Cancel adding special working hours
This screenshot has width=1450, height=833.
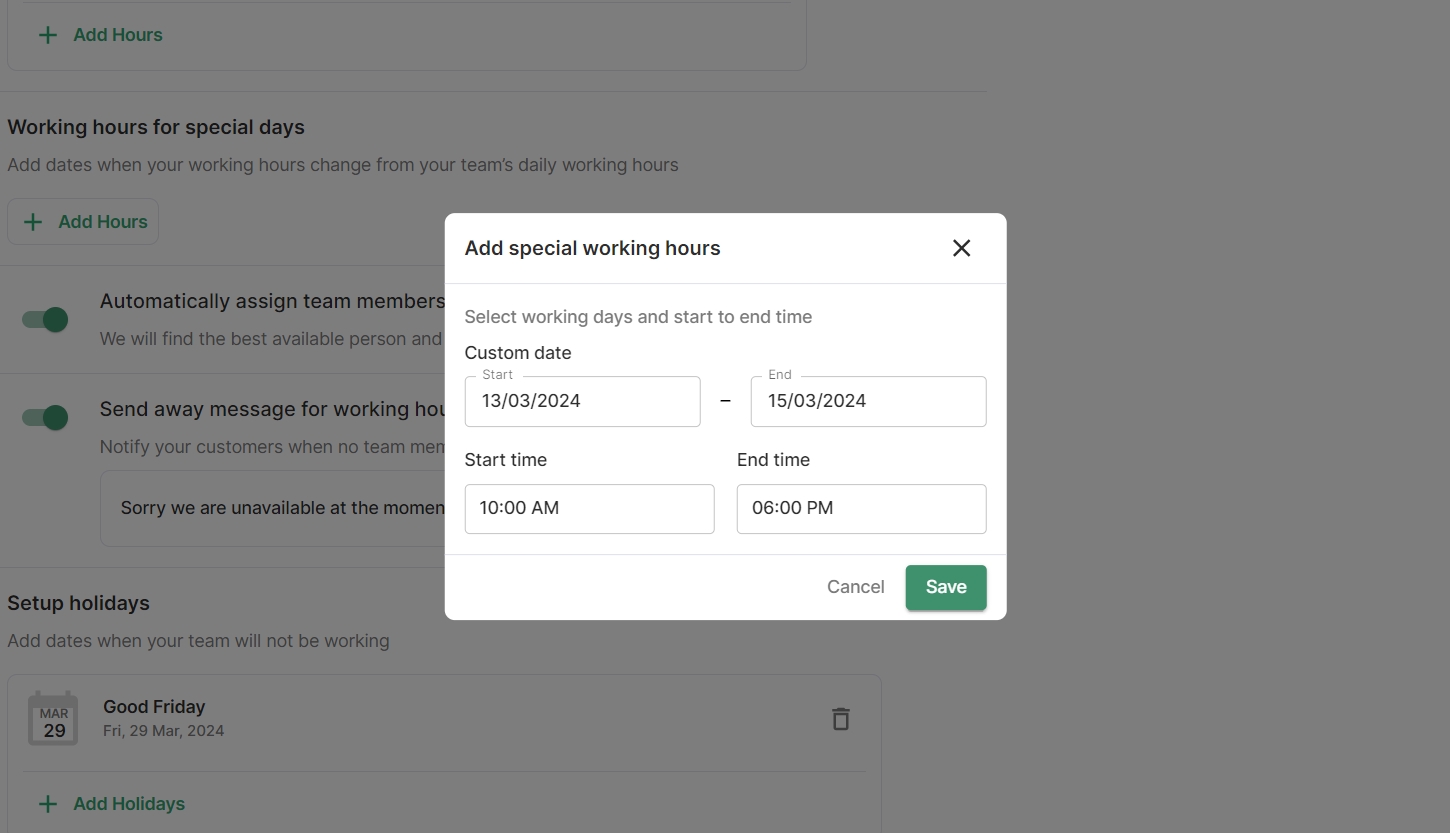(855, 588)
